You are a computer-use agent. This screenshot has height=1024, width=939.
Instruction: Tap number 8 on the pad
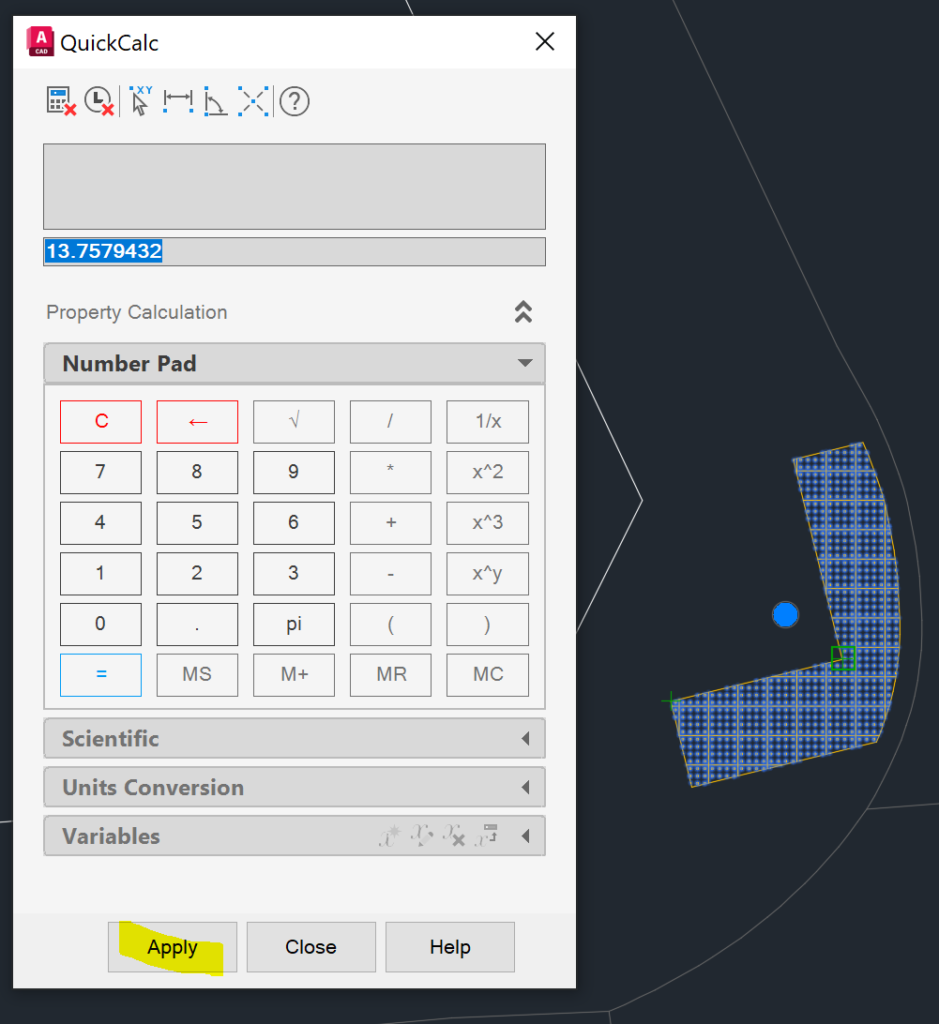click(197, 472)
